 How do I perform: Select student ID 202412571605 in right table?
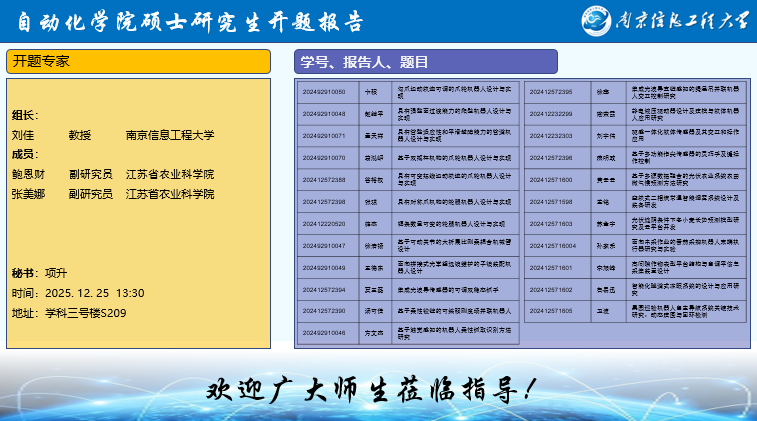coord(551,311)
